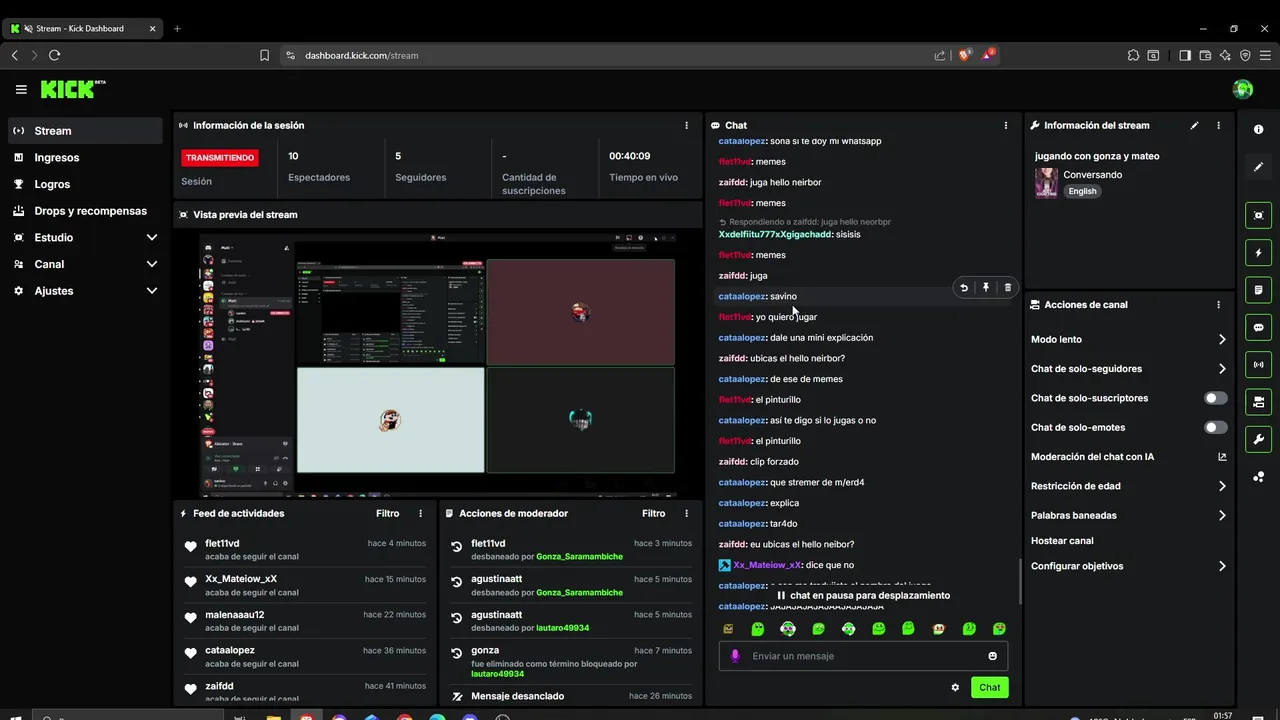
Task: Go to Logros in left sidebar
Action: coord(85,184)
